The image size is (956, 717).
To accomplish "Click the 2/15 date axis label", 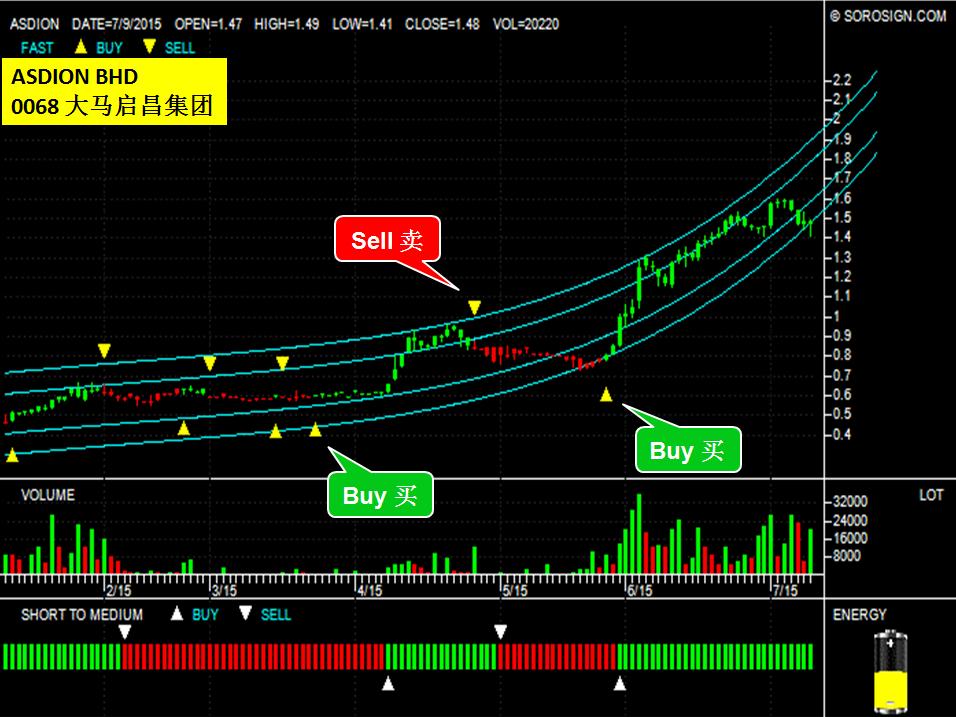I will point(118,590).
